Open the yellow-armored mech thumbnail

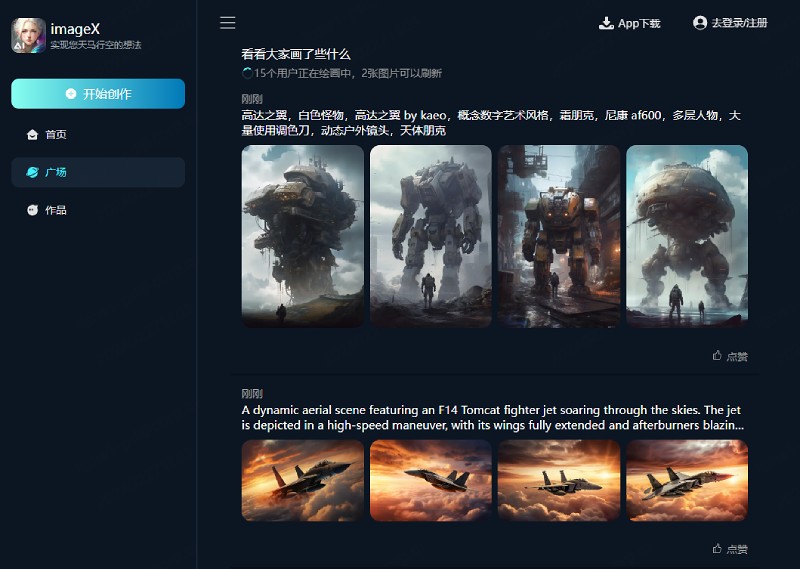(559, 236)
